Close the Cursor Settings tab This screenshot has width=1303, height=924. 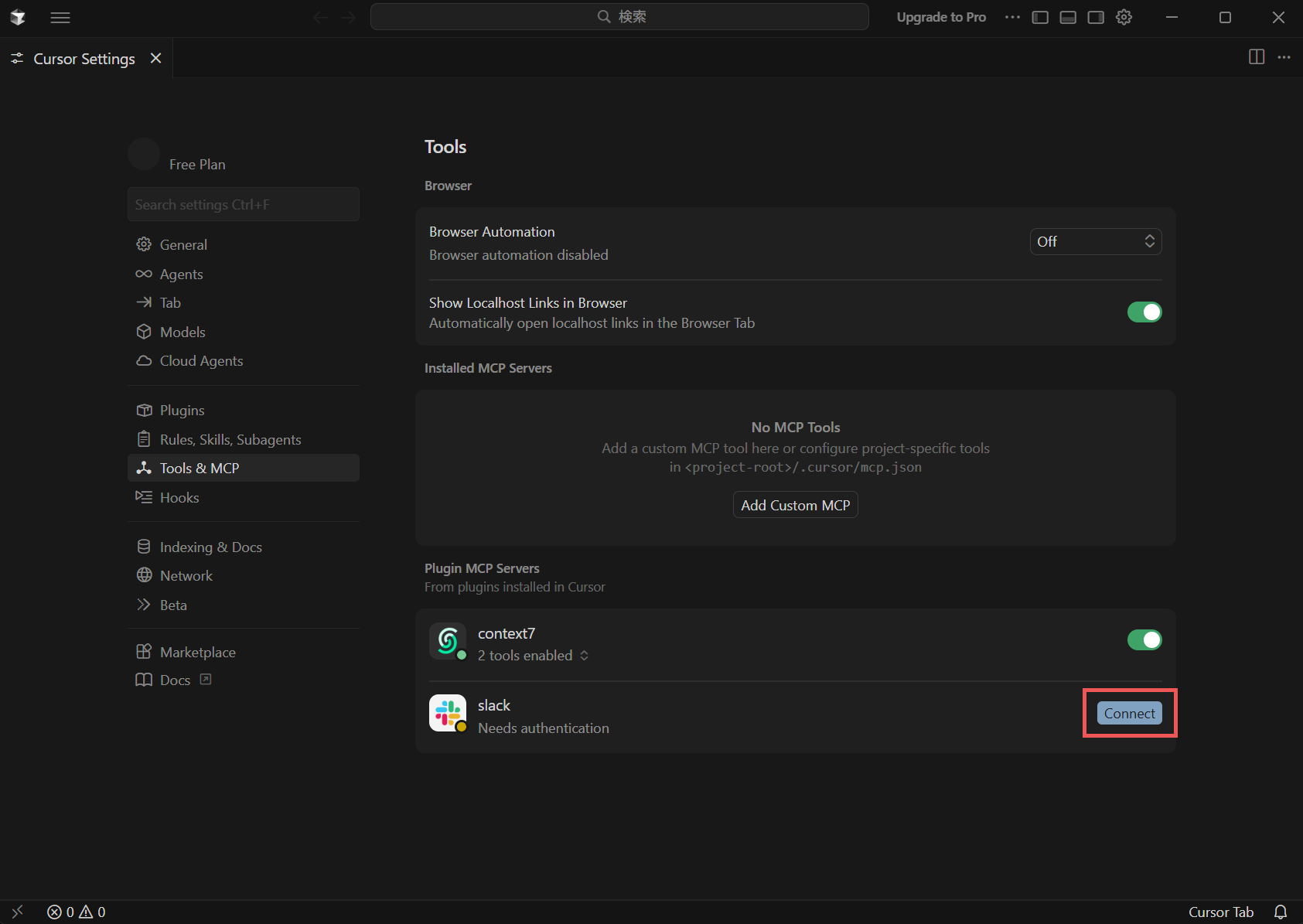point(155,58)
